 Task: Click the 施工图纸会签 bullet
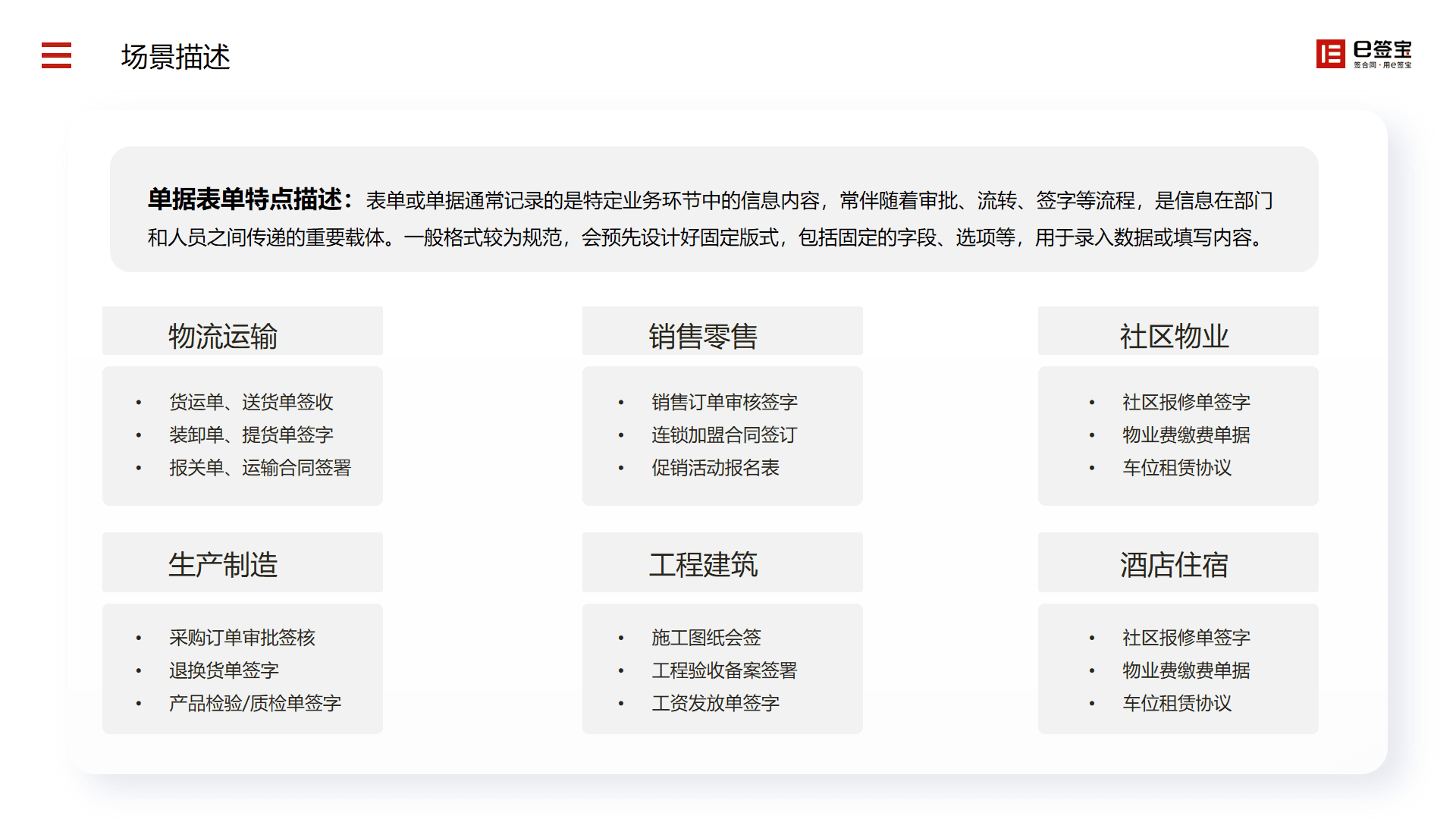click(706, 637)
